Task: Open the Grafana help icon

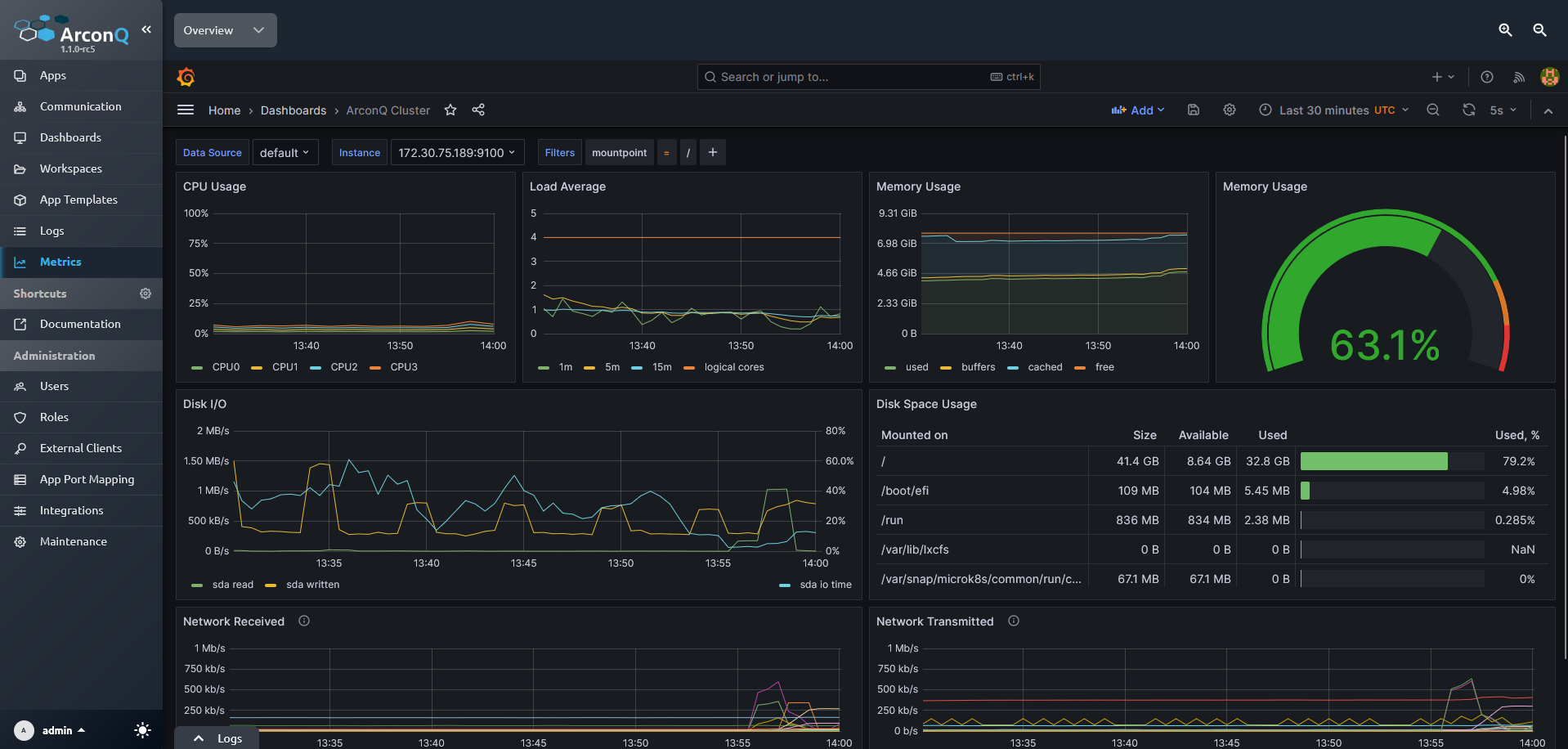Action: 1487,77
